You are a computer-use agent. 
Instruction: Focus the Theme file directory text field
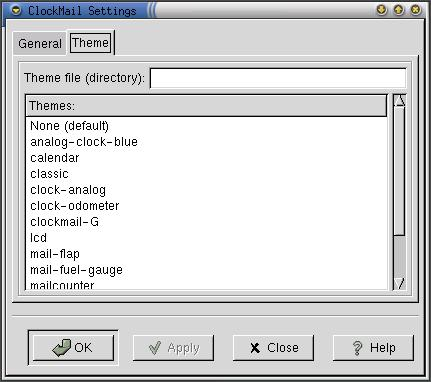click(278, 78)
